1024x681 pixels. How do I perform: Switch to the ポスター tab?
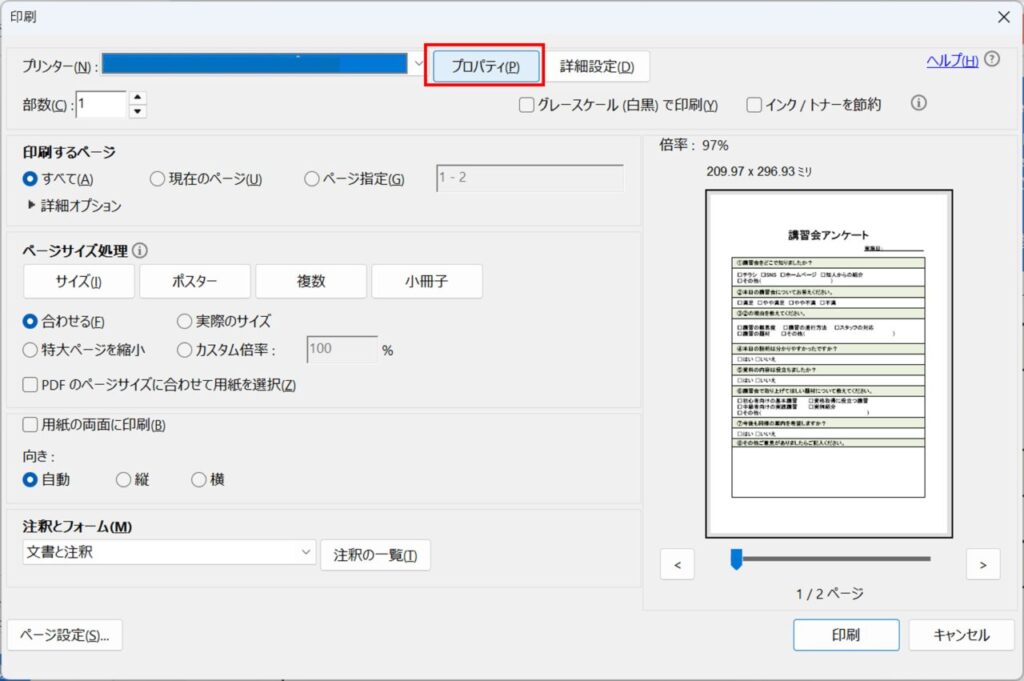point(195,281)
